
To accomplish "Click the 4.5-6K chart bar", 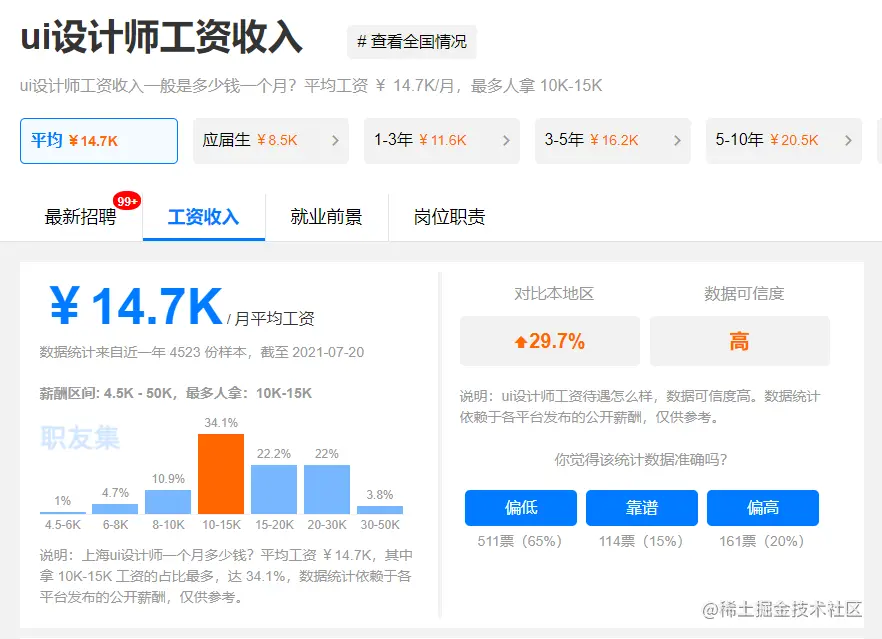I will (x=62, y=512).
